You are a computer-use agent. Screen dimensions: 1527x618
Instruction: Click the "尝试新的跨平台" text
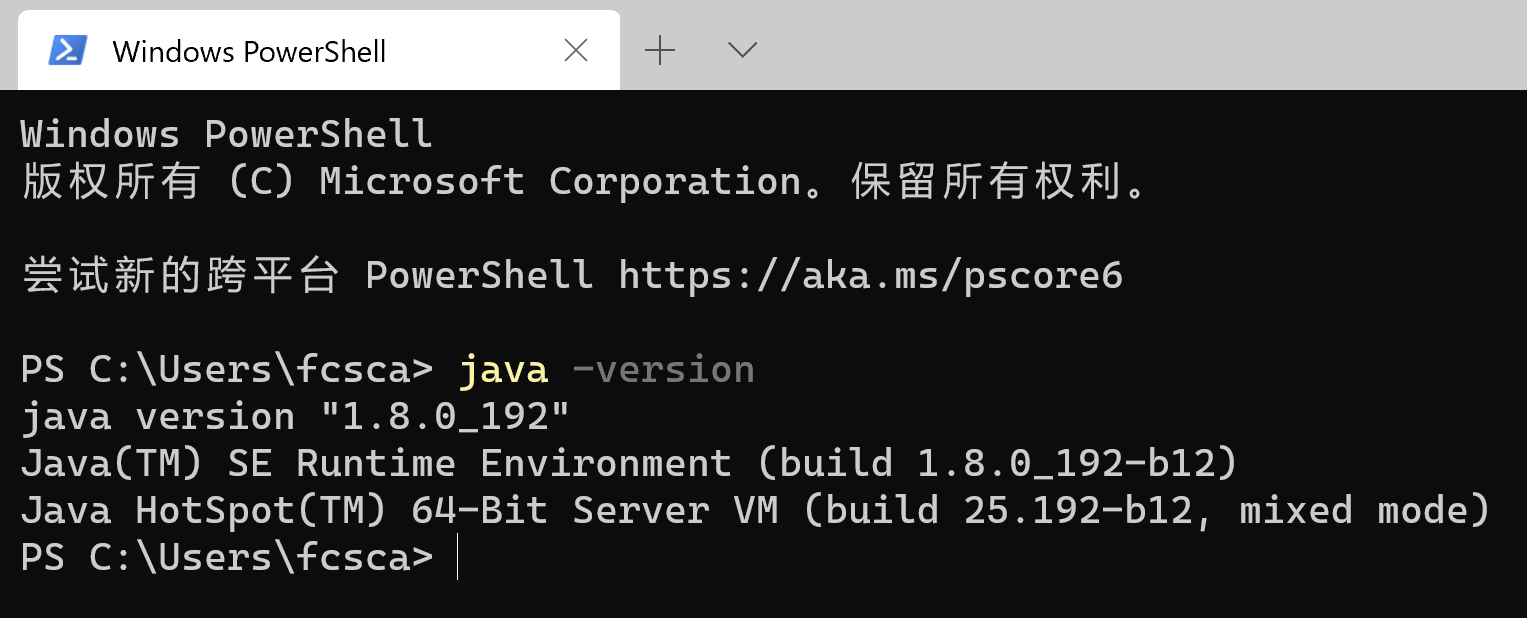coord(180,276)
